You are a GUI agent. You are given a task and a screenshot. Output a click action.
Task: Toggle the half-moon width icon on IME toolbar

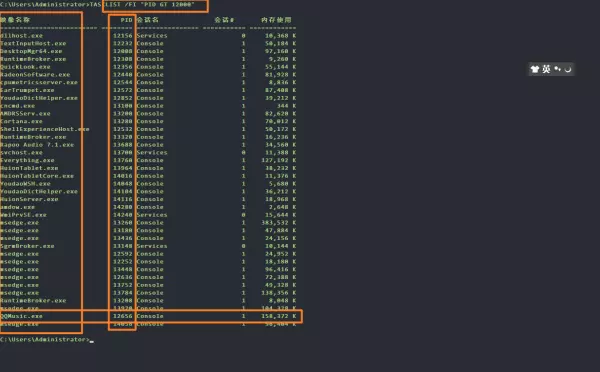[x=568, y=69]
